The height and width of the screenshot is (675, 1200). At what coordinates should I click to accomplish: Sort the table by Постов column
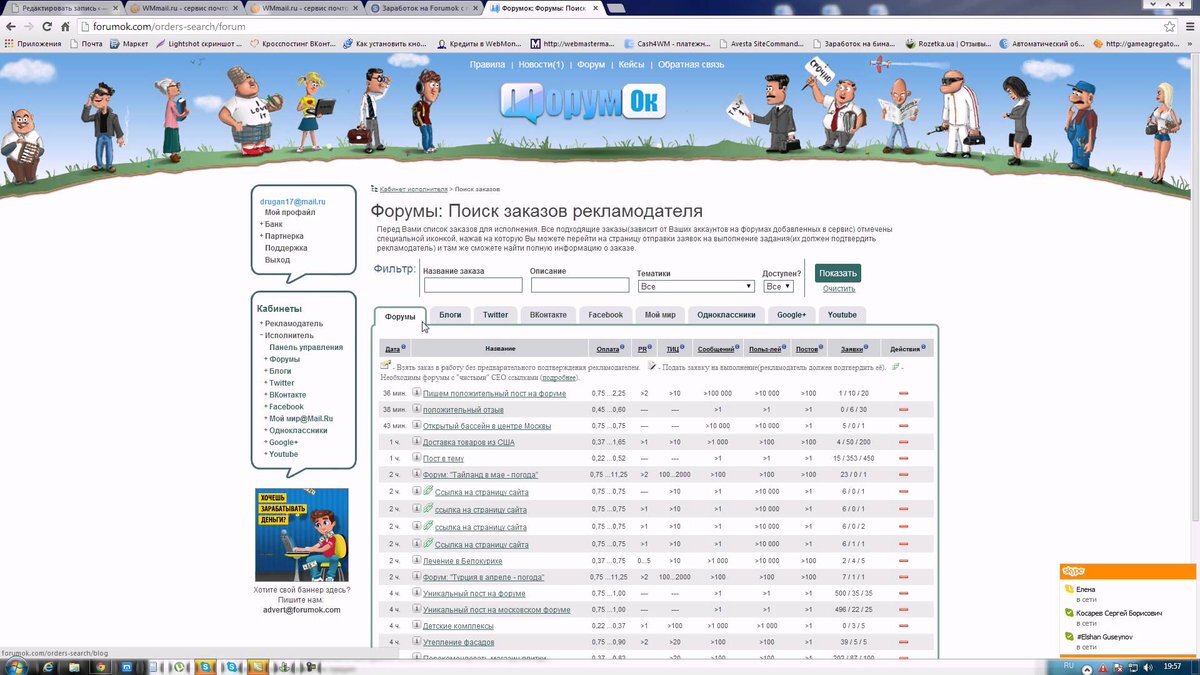coord(807,349)
